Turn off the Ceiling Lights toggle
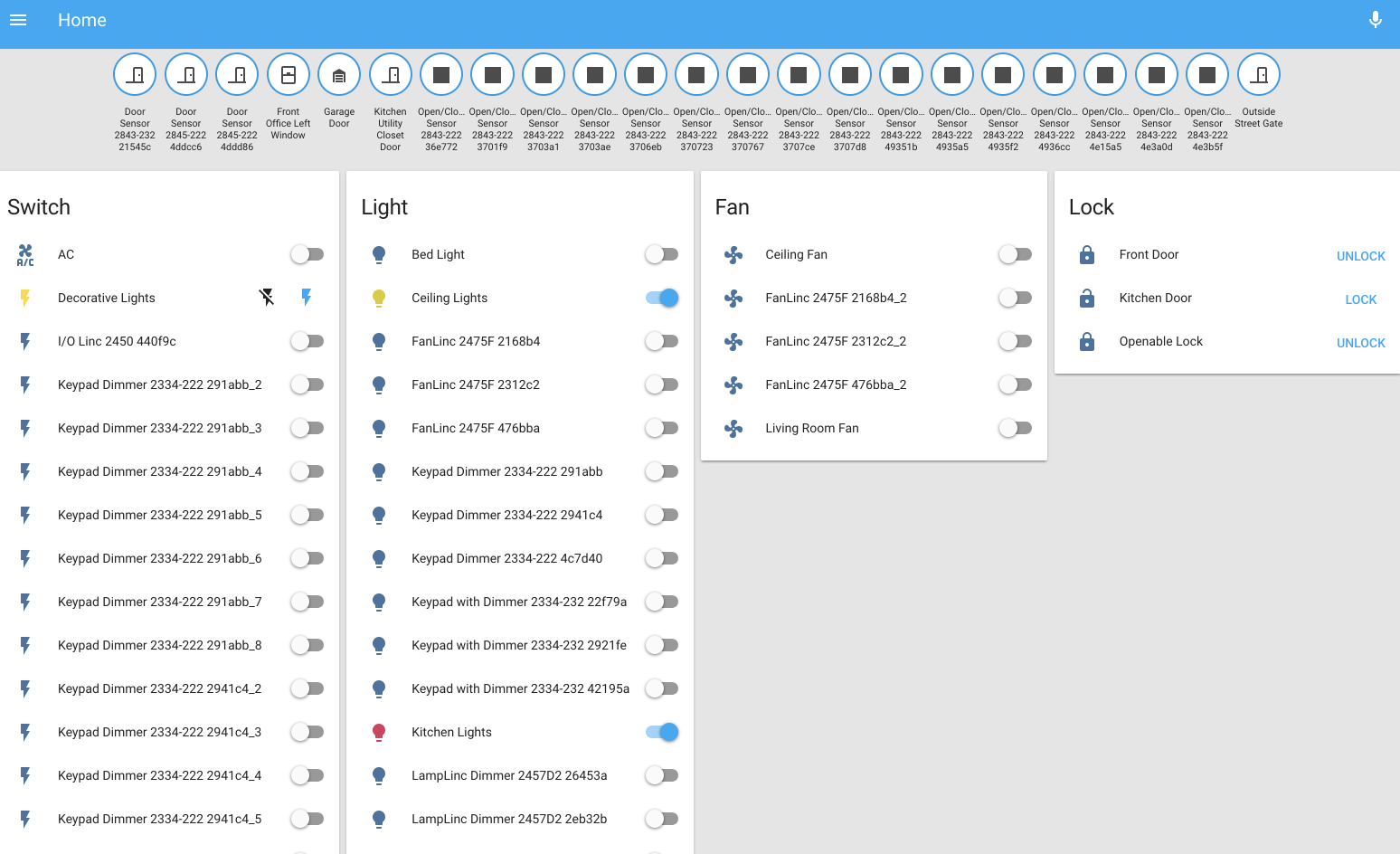1400x854 pixels. point(661,298)
